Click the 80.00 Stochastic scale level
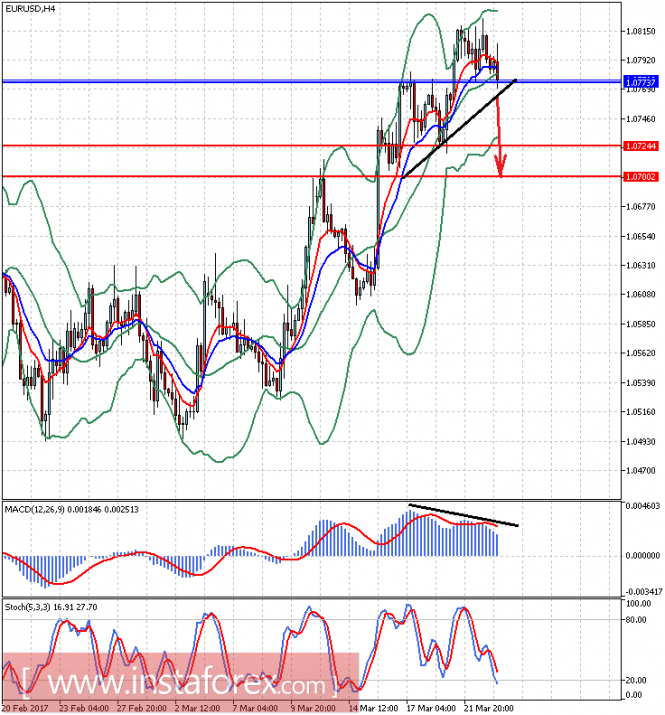 coord(636,620)
